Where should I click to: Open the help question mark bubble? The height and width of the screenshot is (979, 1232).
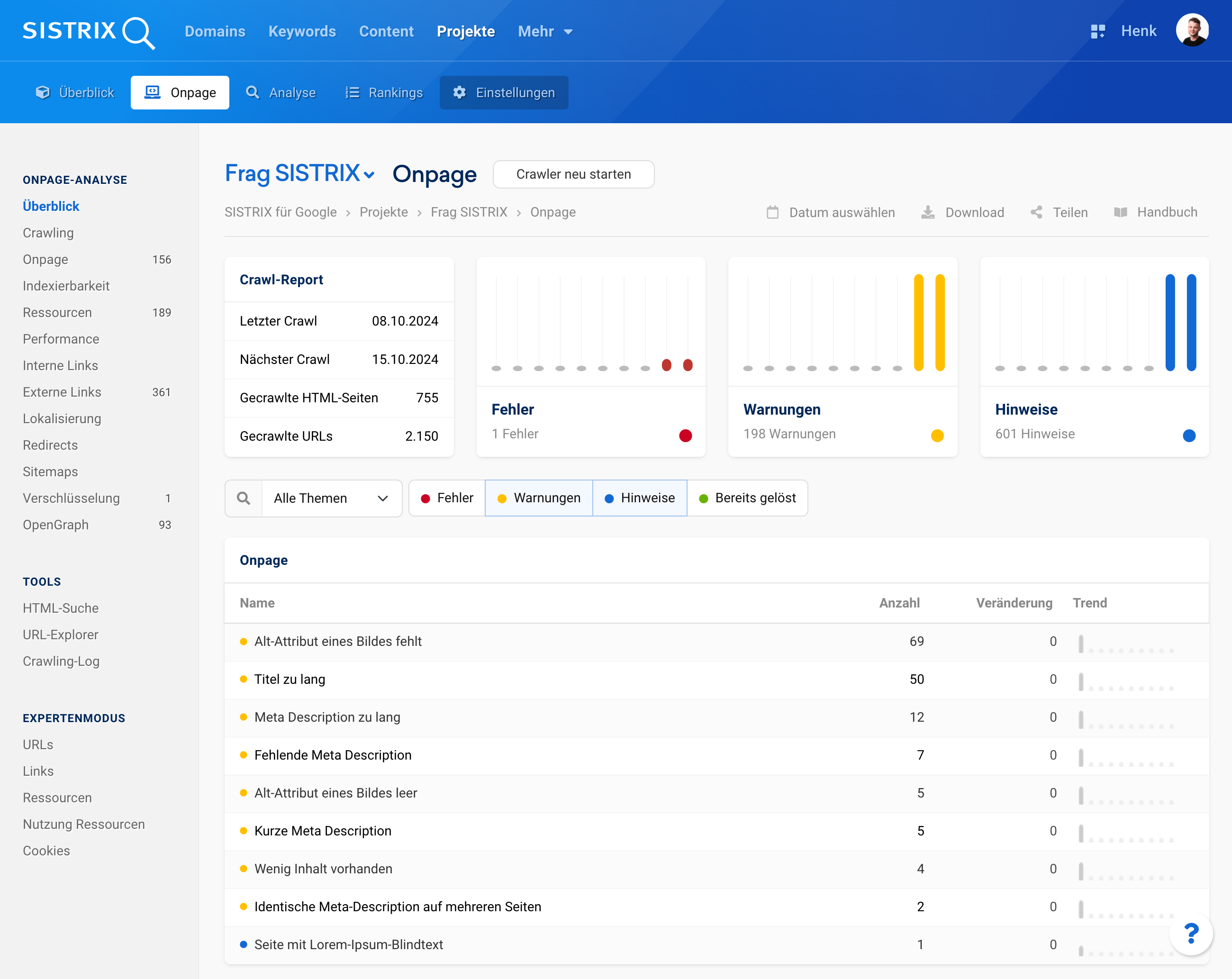(1191, 934)
